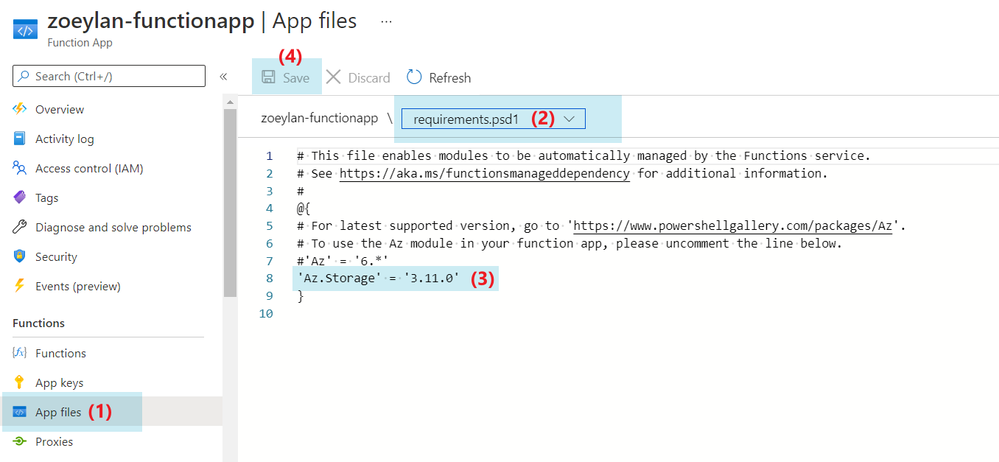999x462 pixels.
Task: Click the 'Az.Storage' = '3.11.0' line
Action: point(378,278)
